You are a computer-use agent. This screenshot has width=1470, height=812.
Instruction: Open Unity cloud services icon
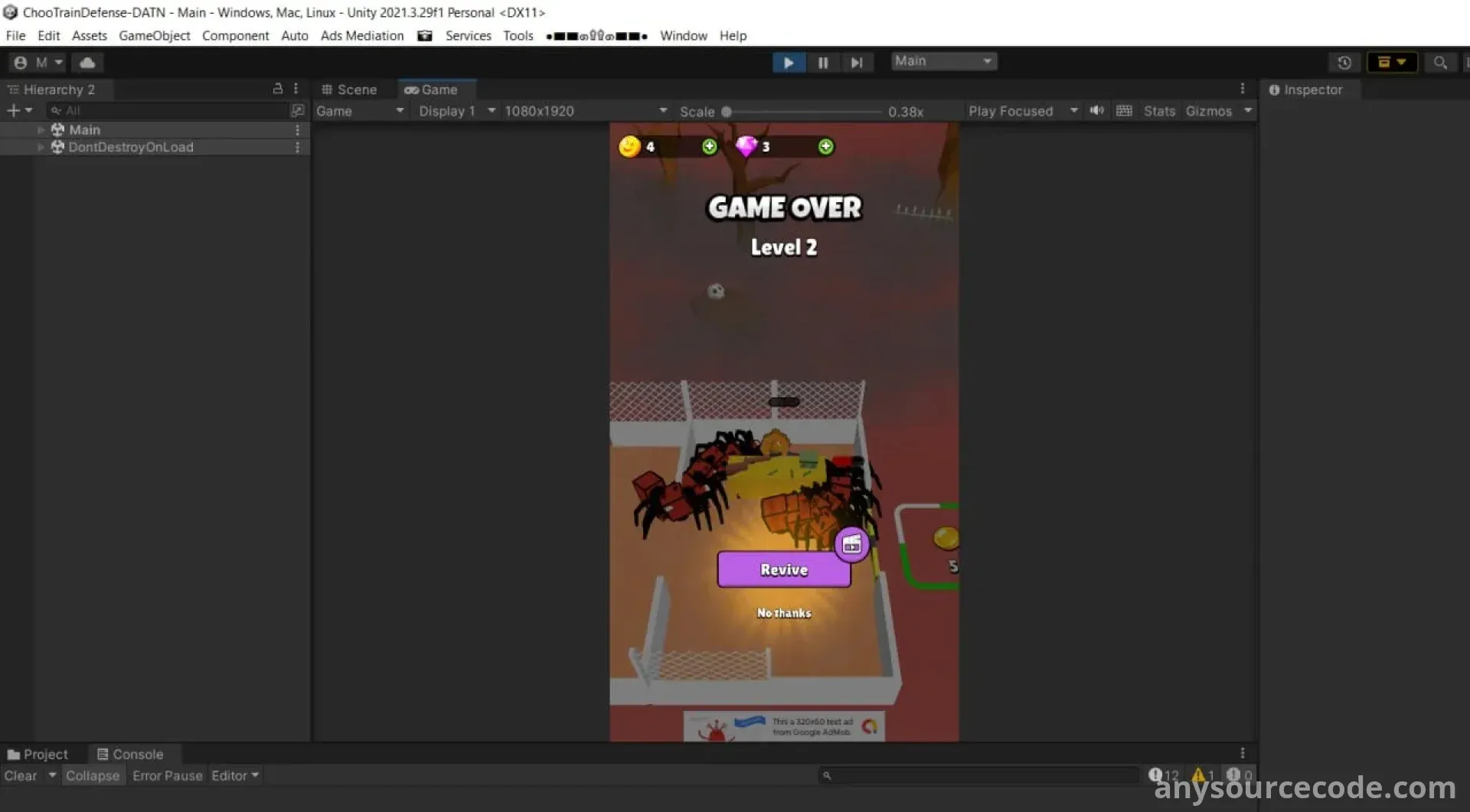pos(88,63)
